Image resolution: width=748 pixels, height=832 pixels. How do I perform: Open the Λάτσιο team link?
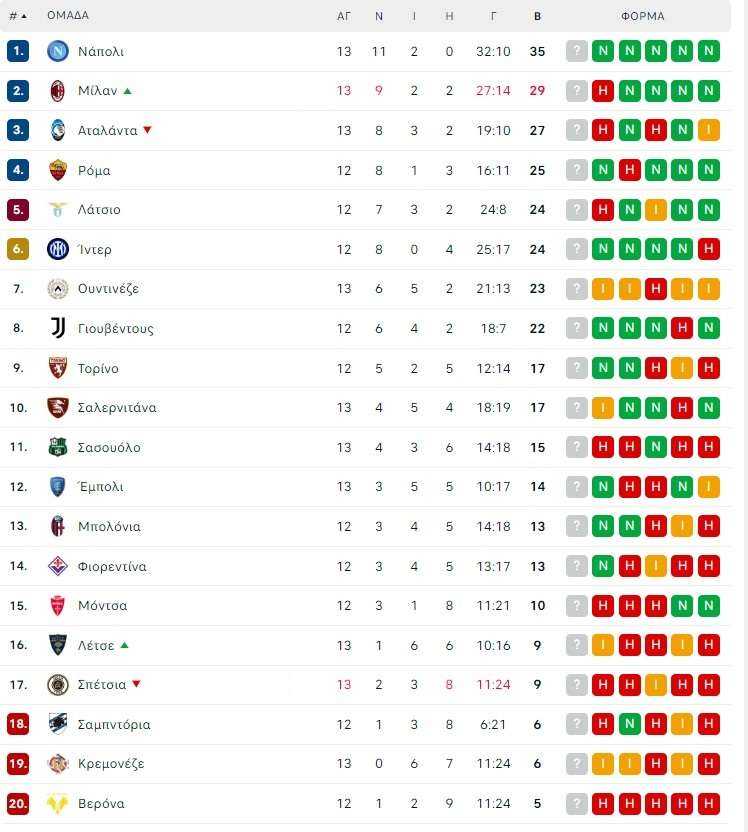(x=99, y=210)
